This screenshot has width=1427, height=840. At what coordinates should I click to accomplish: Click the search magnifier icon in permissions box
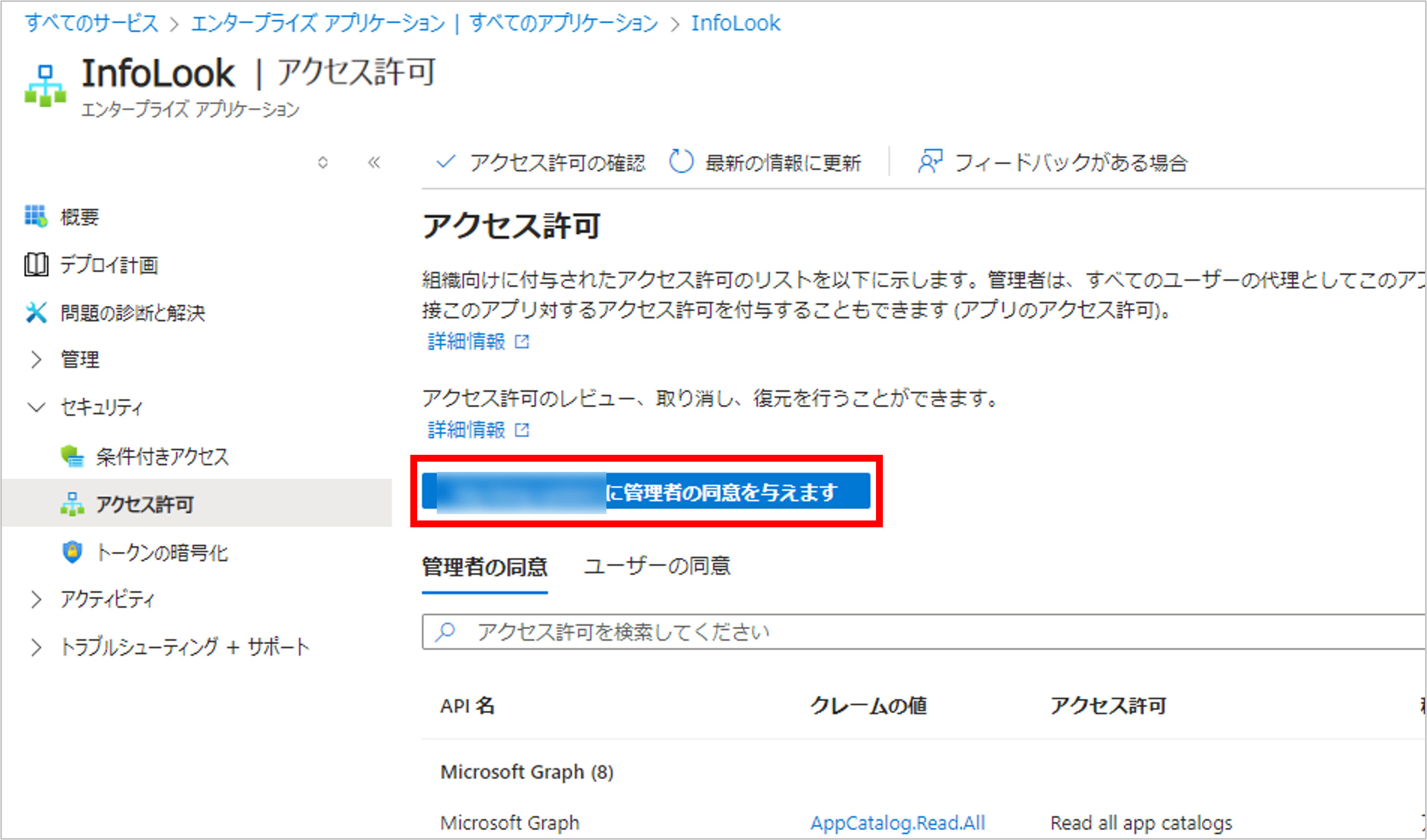tap(446, 631)
